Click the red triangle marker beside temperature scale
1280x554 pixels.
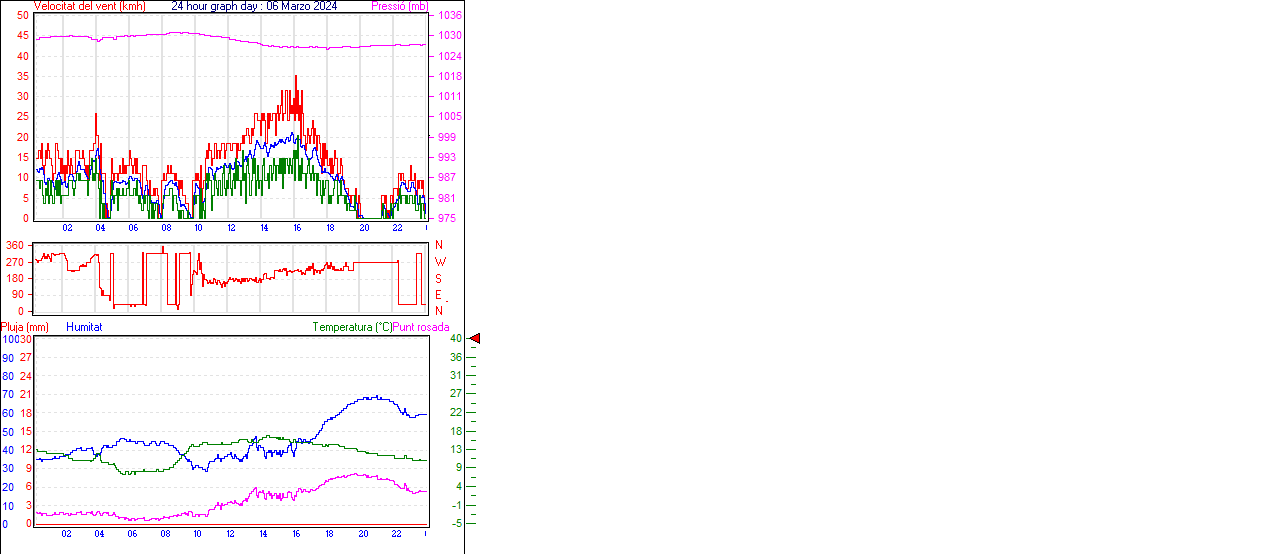coord(475,339)
